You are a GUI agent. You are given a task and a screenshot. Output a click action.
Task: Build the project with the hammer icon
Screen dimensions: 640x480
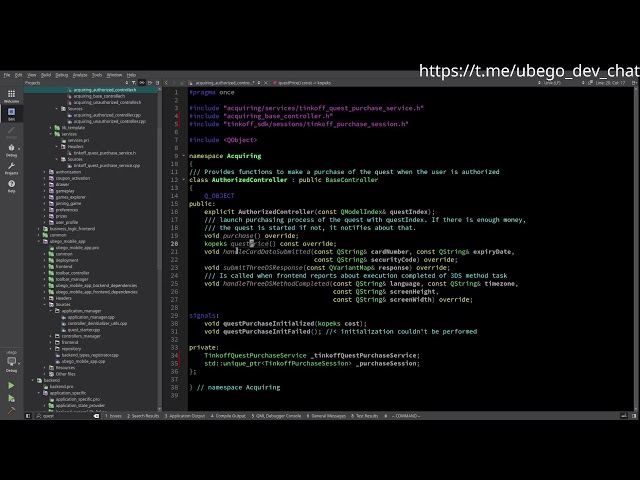11,410
